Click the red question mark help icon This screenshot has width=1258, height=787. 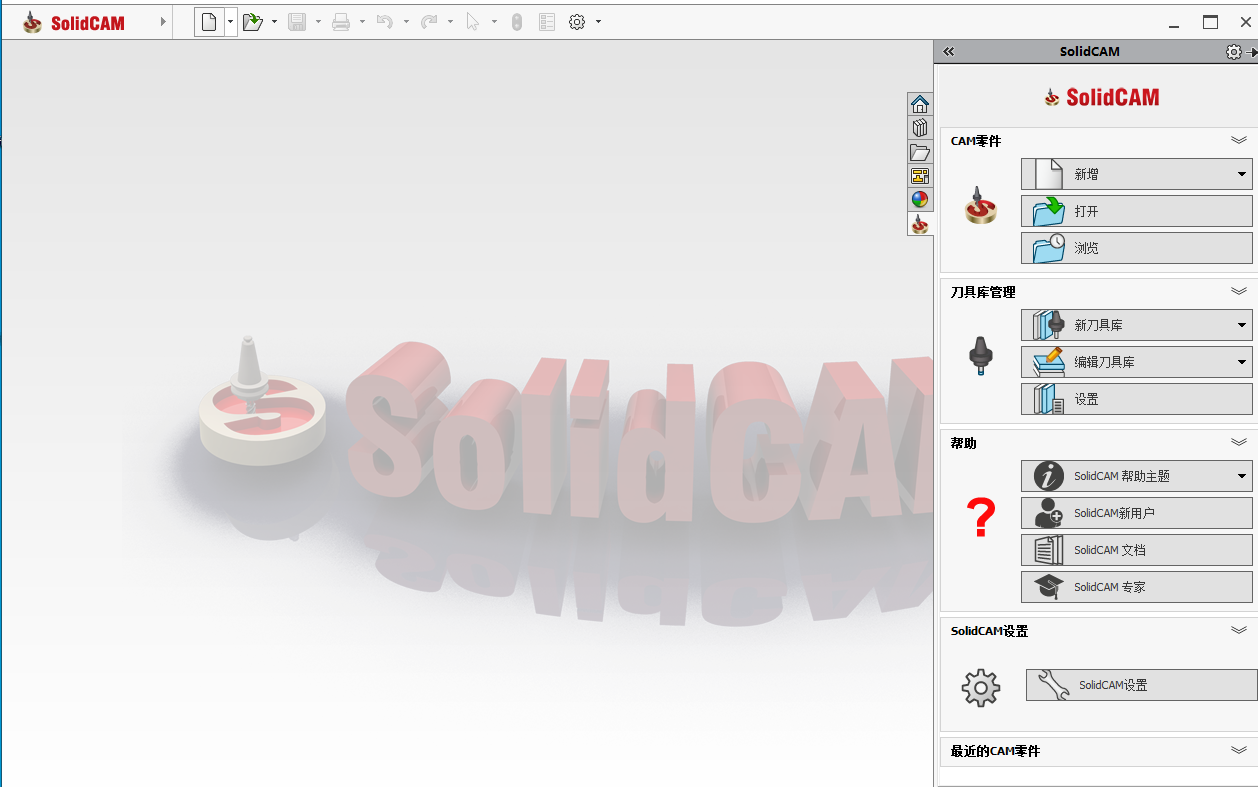(981, 518)
